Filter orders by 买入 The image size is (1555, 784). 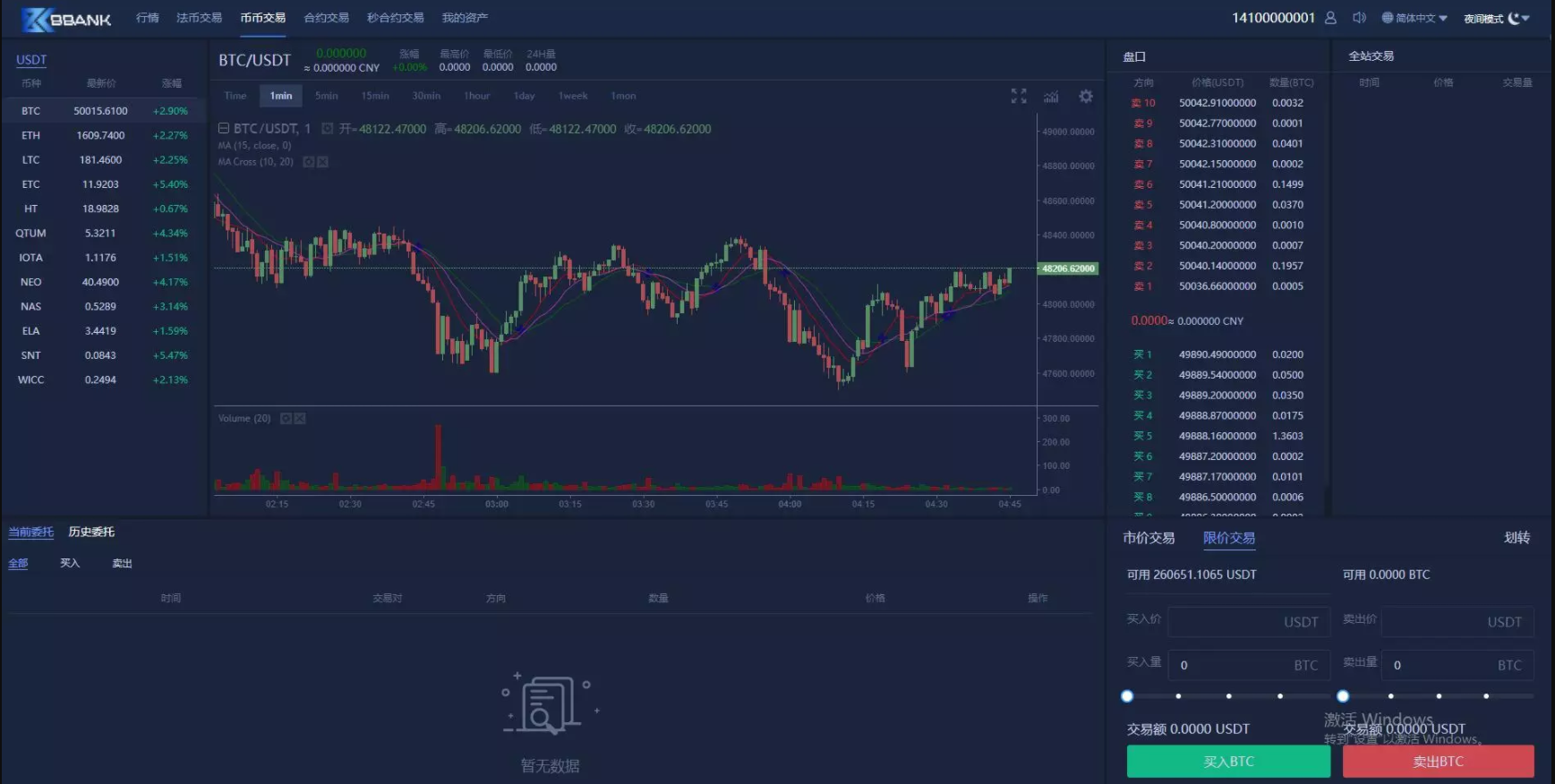click(x=70, y=563)
